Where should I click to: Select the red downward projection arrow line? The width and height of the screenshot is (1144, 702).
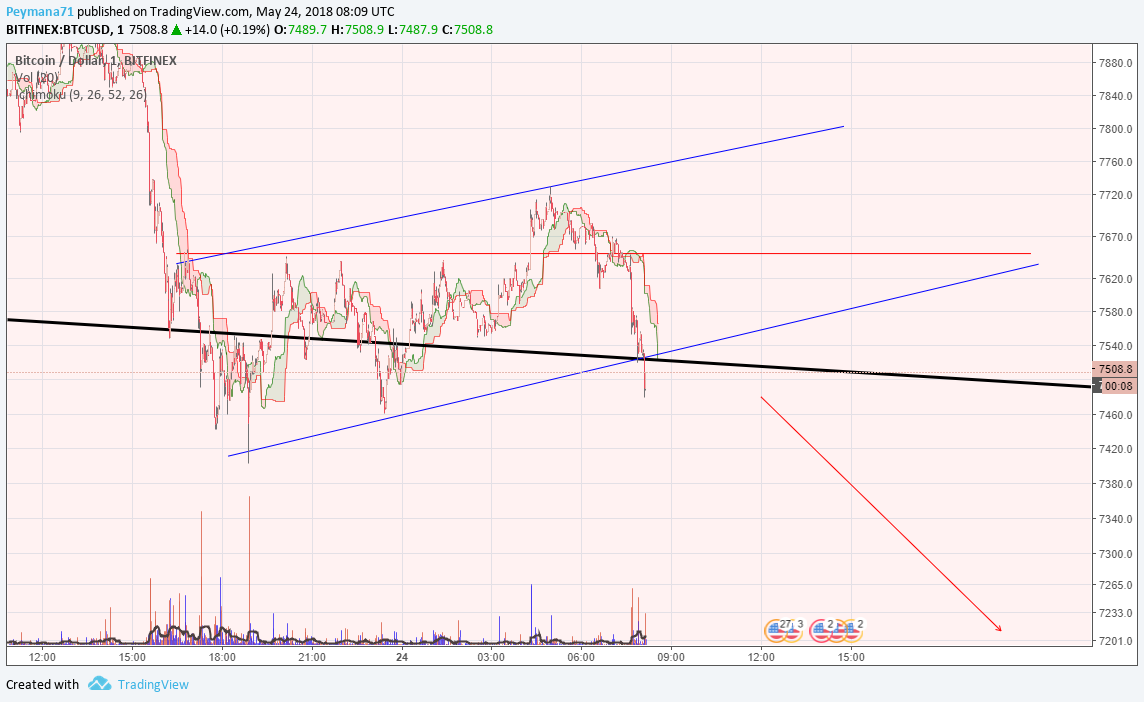click(881, 513)
